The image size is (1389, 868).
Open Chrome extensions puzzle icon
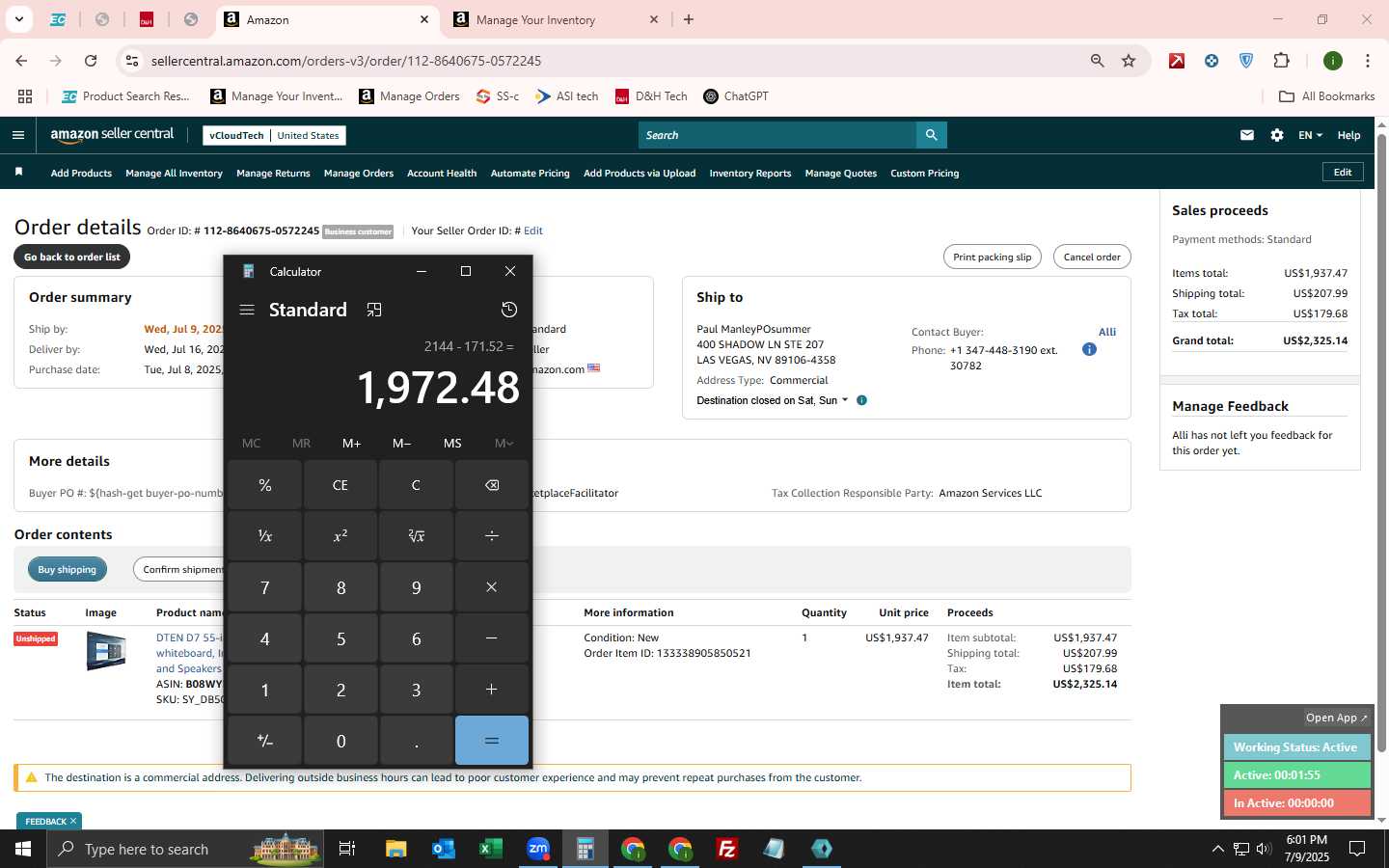click(x=1281, y=61)
